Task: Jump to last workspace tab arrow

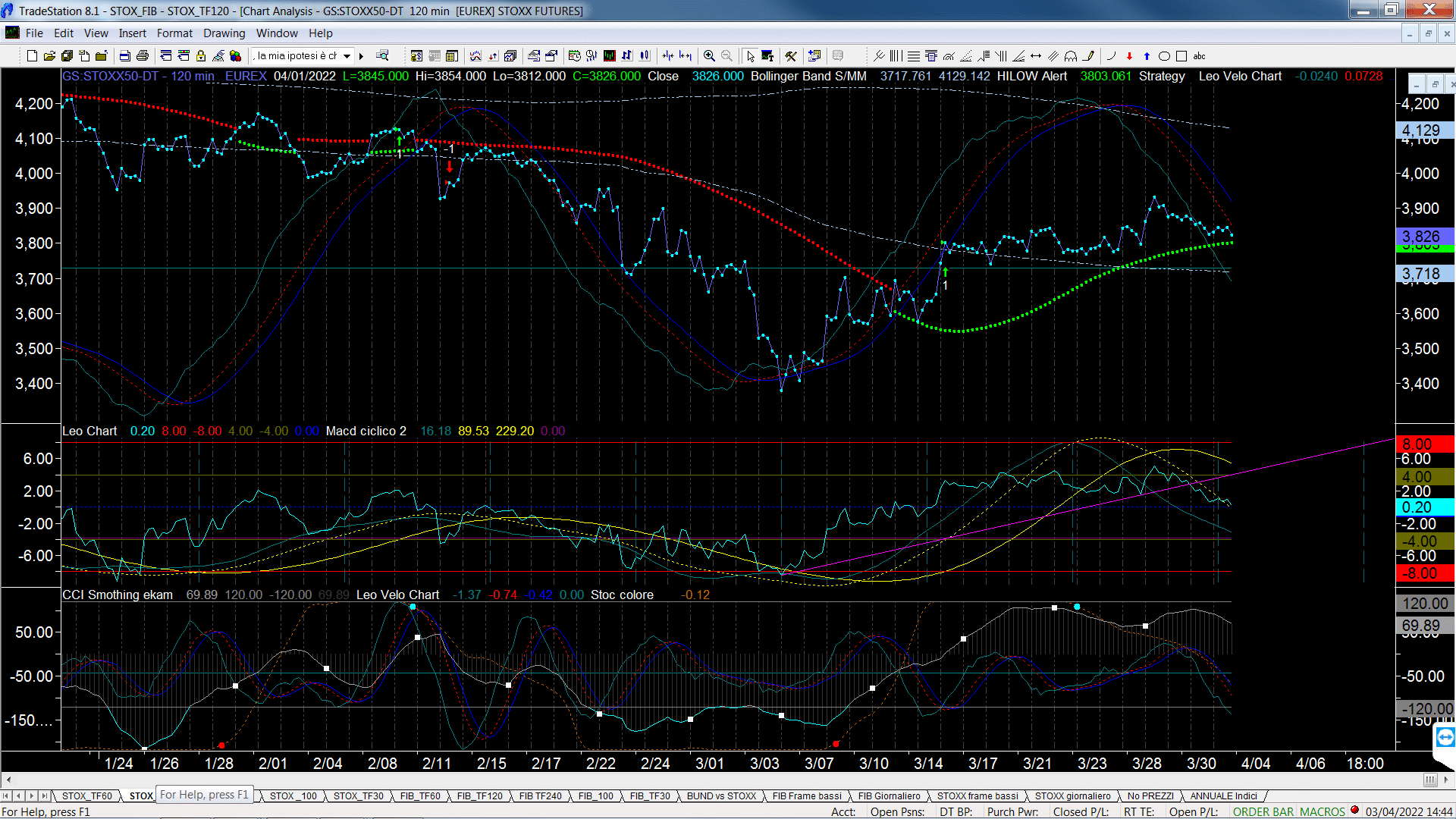Action: tap(44, 795)
